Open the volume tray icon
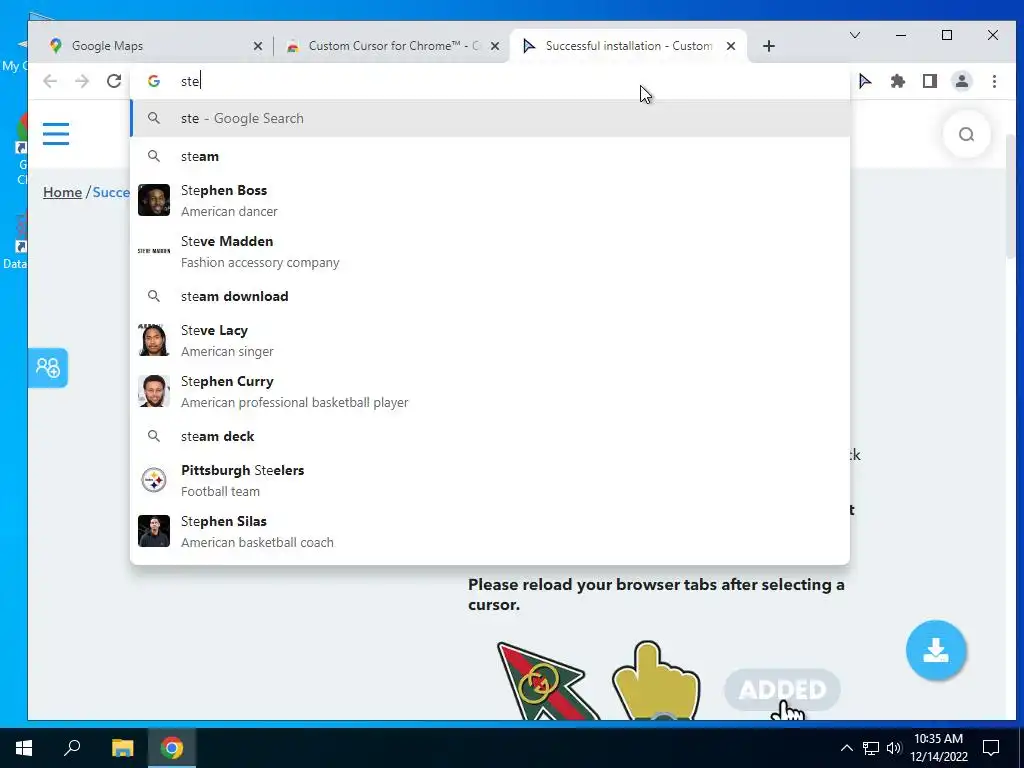1024x768 pixels. click(x=893, y=748)
